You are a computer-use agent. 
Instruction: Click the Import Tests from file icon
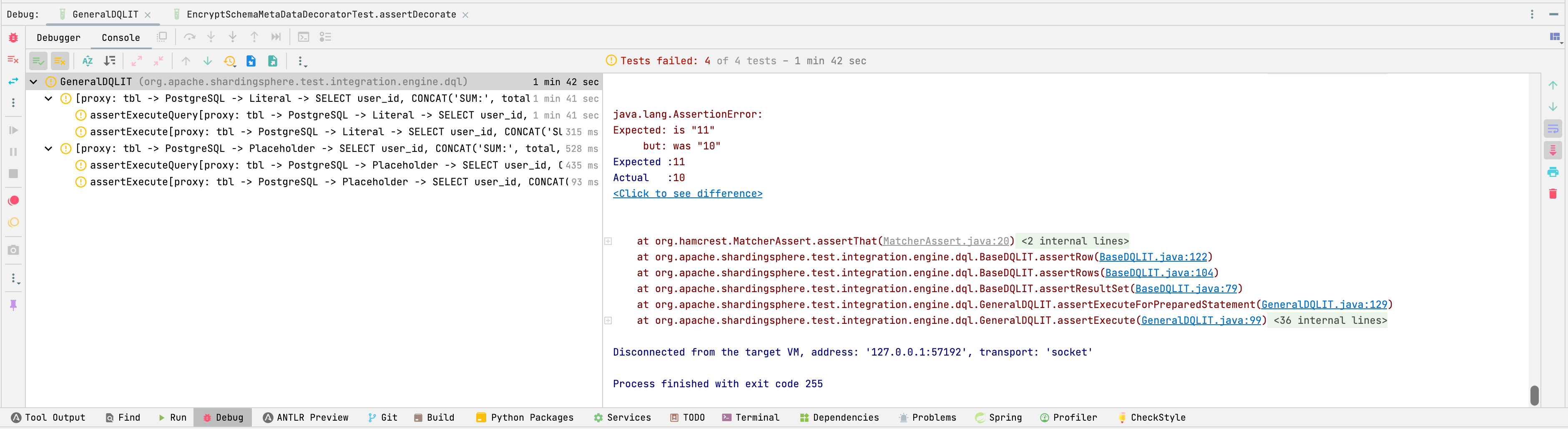[251, 61]
